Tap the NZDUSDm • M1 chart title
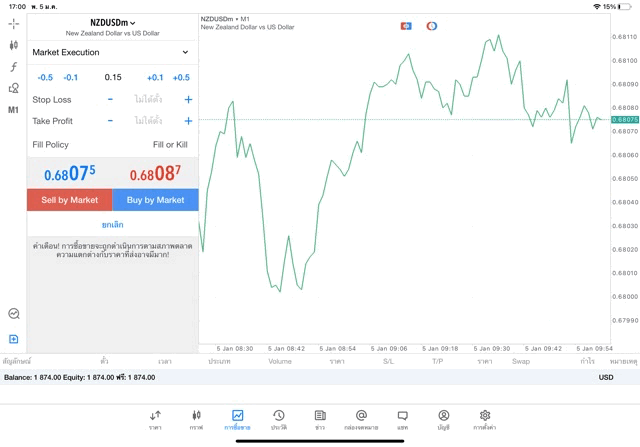 point(225,19)
